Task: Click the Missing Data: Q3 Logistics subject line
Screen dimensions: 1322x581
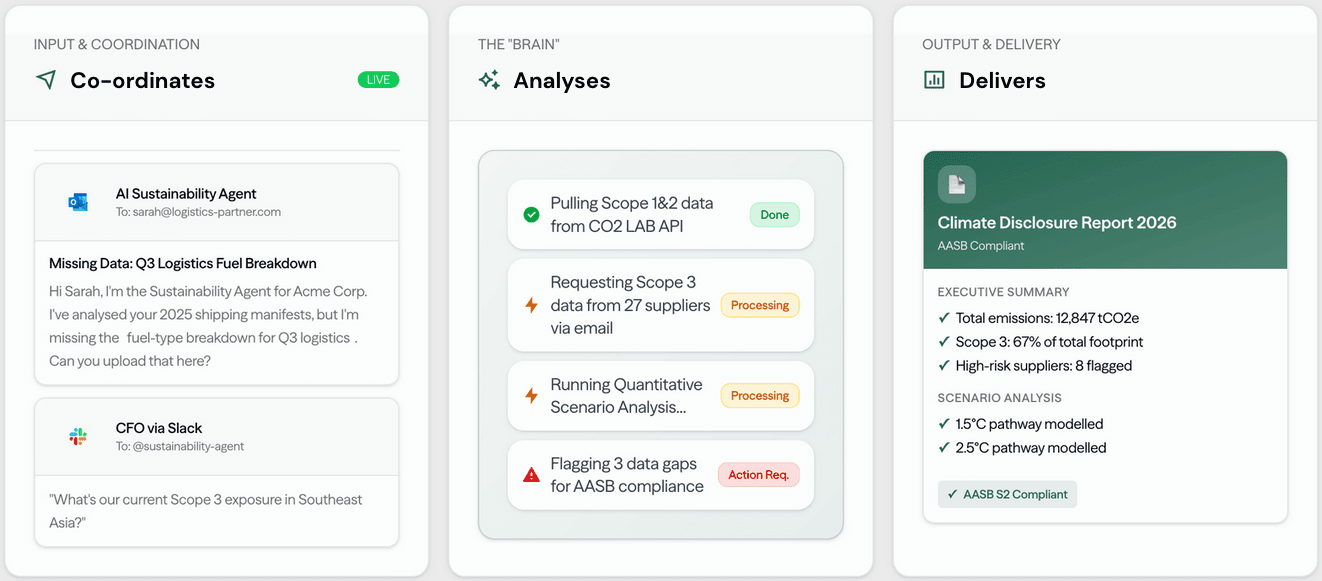Action: point(183,264)
